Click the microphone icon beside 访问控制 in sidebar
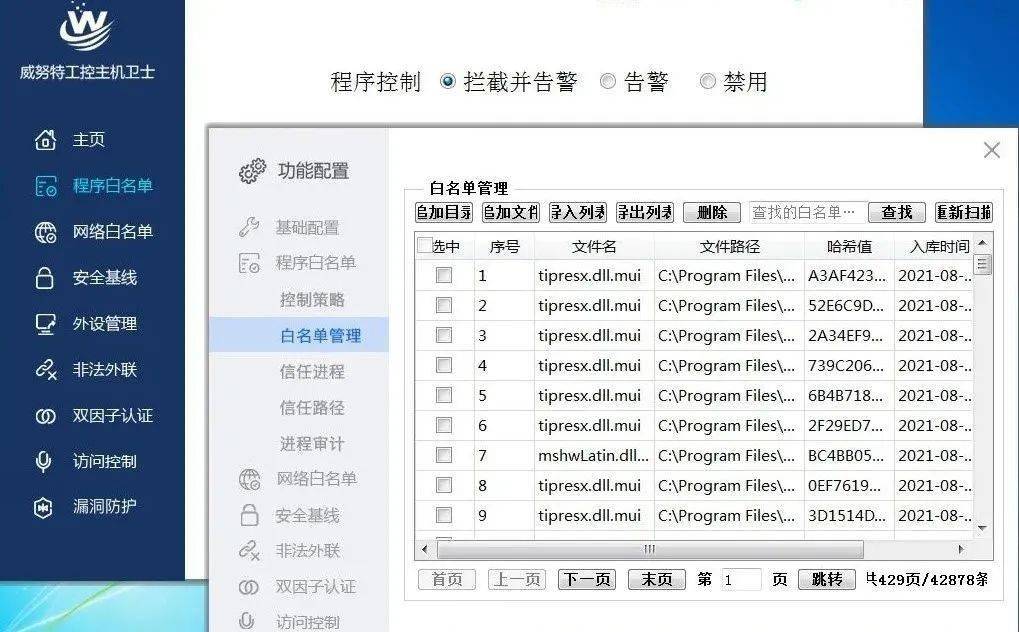1019x632 pixels. (43, 461)
